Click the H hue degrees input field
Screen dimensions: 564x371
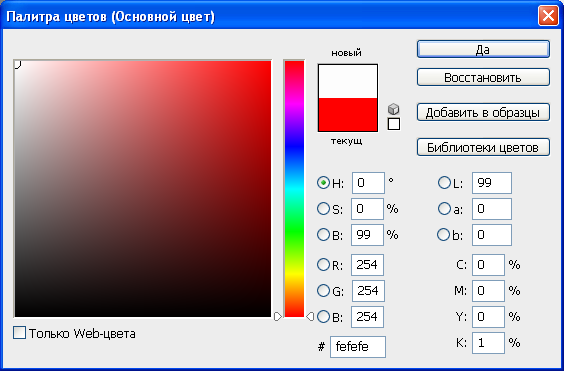click(368, 183)
